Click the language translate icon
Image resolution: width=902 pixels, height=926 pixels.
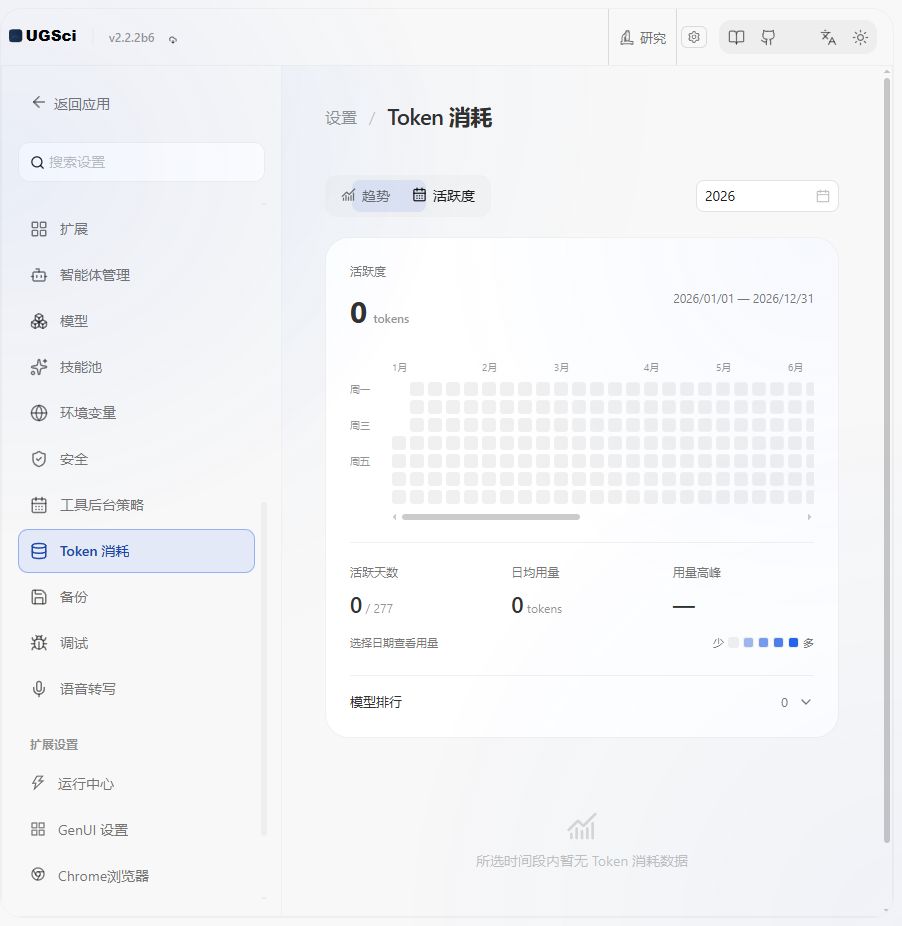(x=828, y=38)
